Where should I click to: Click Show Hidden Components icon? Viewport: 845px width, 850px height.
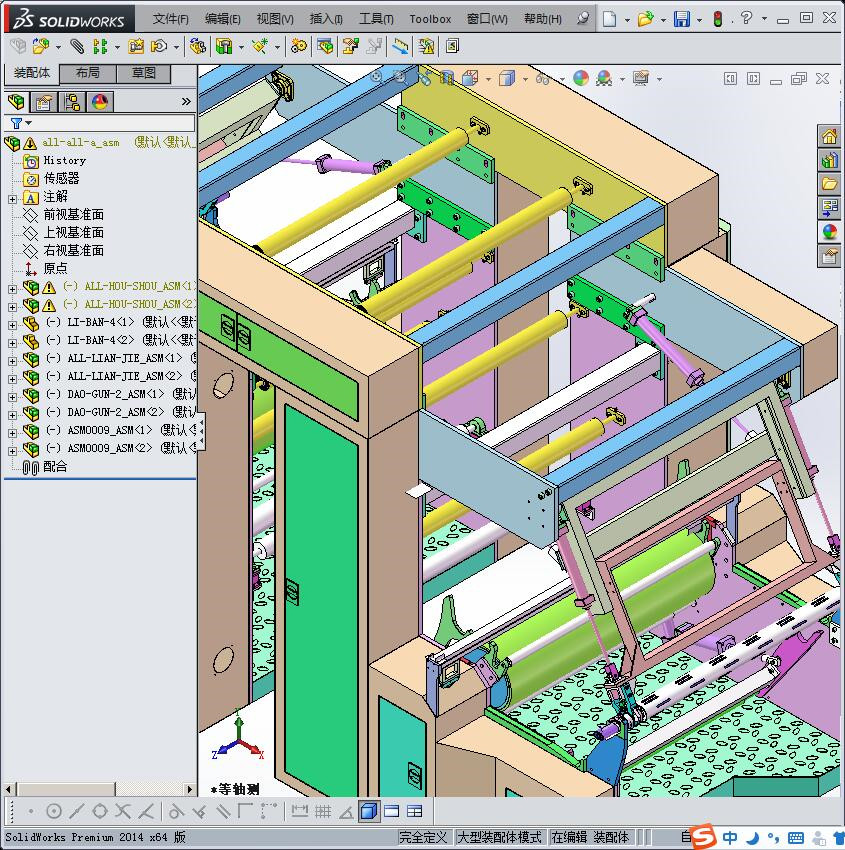(197, 47)
